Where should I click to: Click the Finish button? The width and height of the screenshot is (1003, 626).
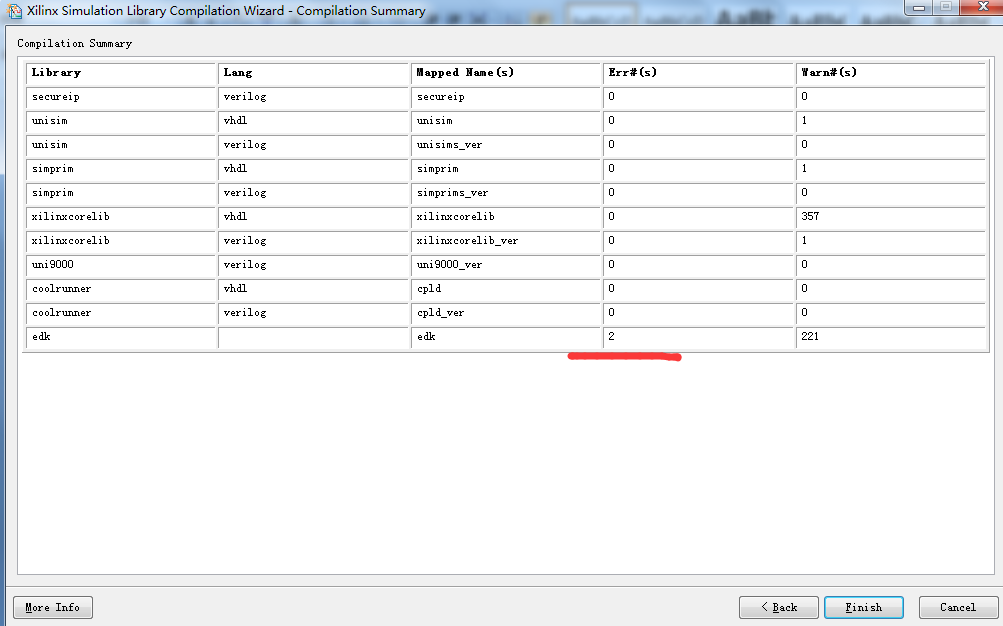point(864,607)
